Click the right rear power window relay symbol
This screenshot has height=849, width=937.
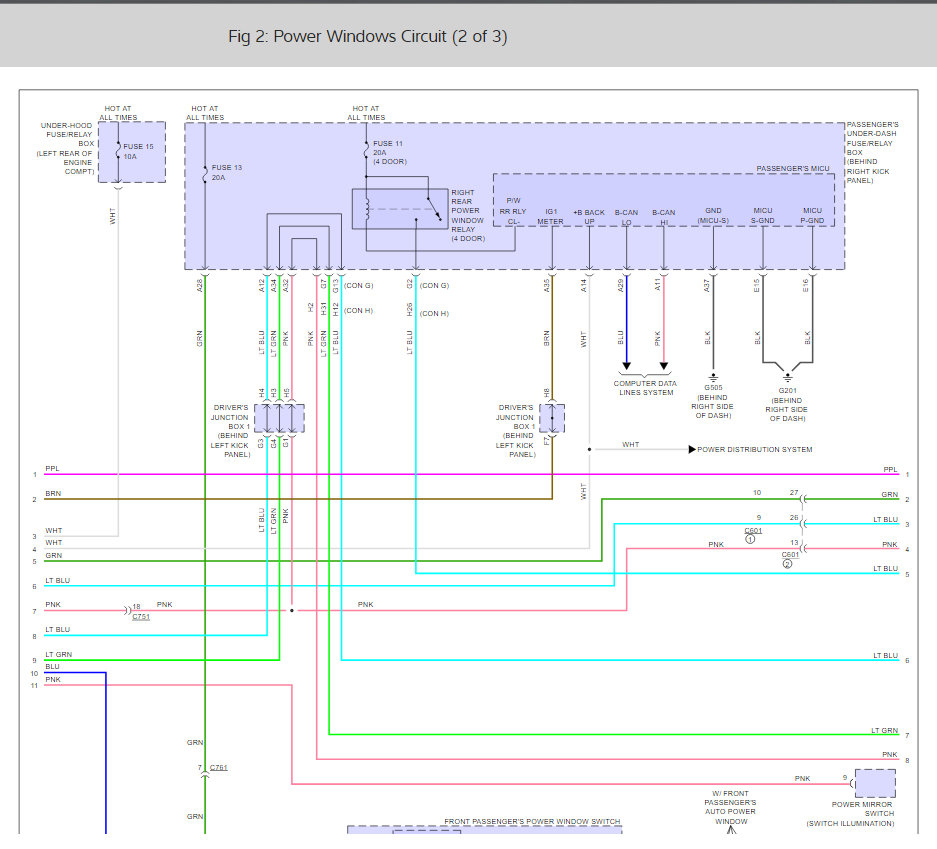pos(400,209)
